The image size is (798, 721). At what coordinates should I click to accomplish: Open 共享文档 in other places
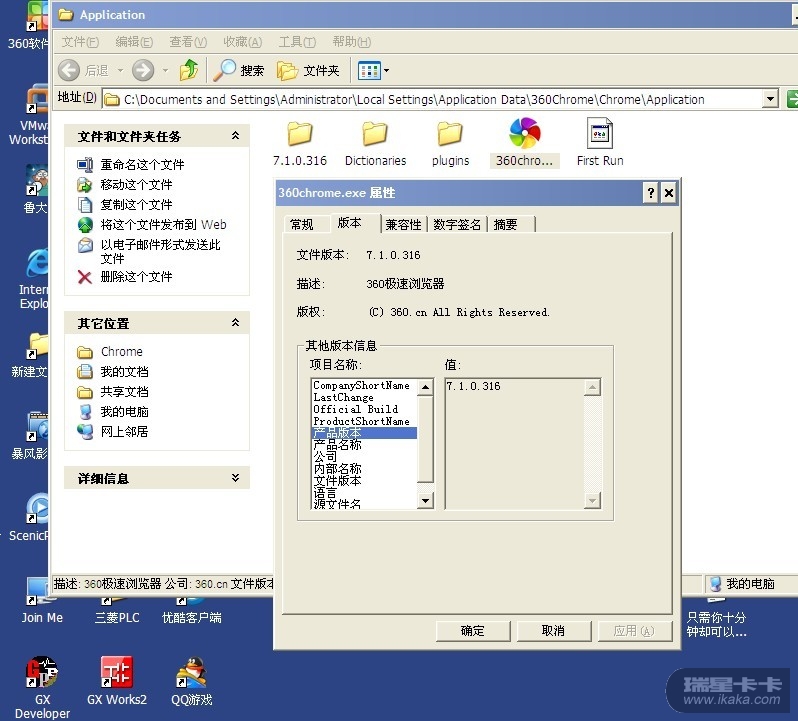(x=124, y=391)
